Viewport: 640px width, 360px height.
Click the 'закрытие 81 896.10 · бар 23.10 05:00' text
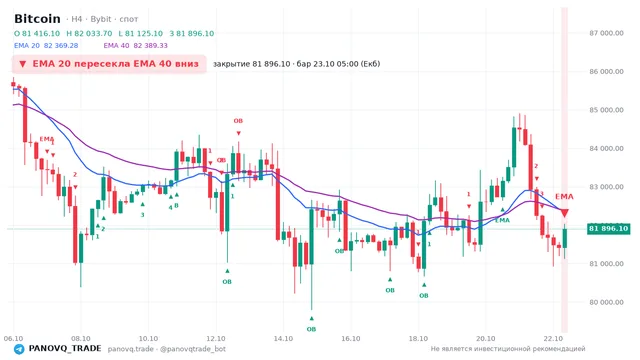(x=296, y=64)
